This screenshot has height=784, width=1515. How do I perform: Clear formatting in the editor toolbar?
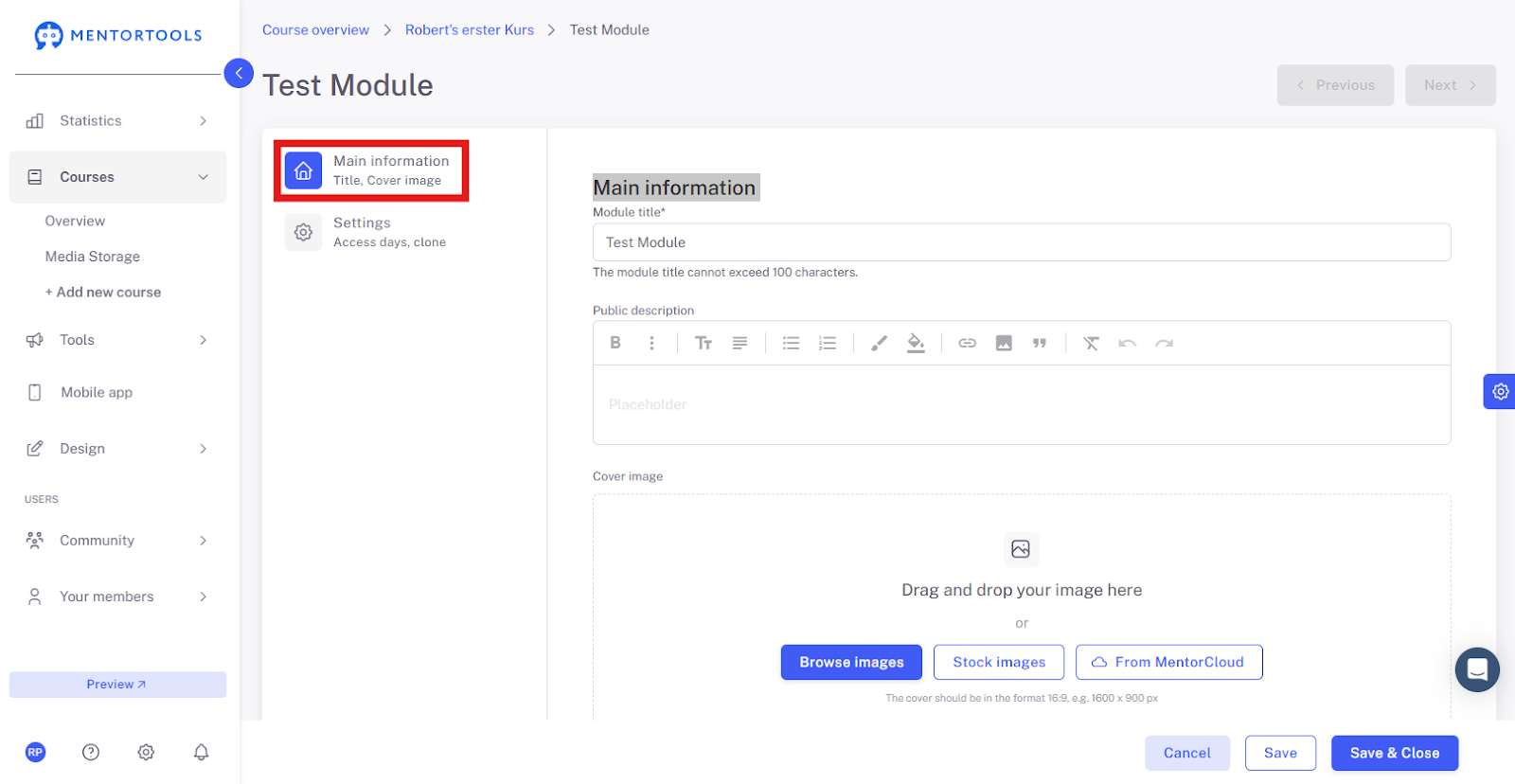[1091, 343]
